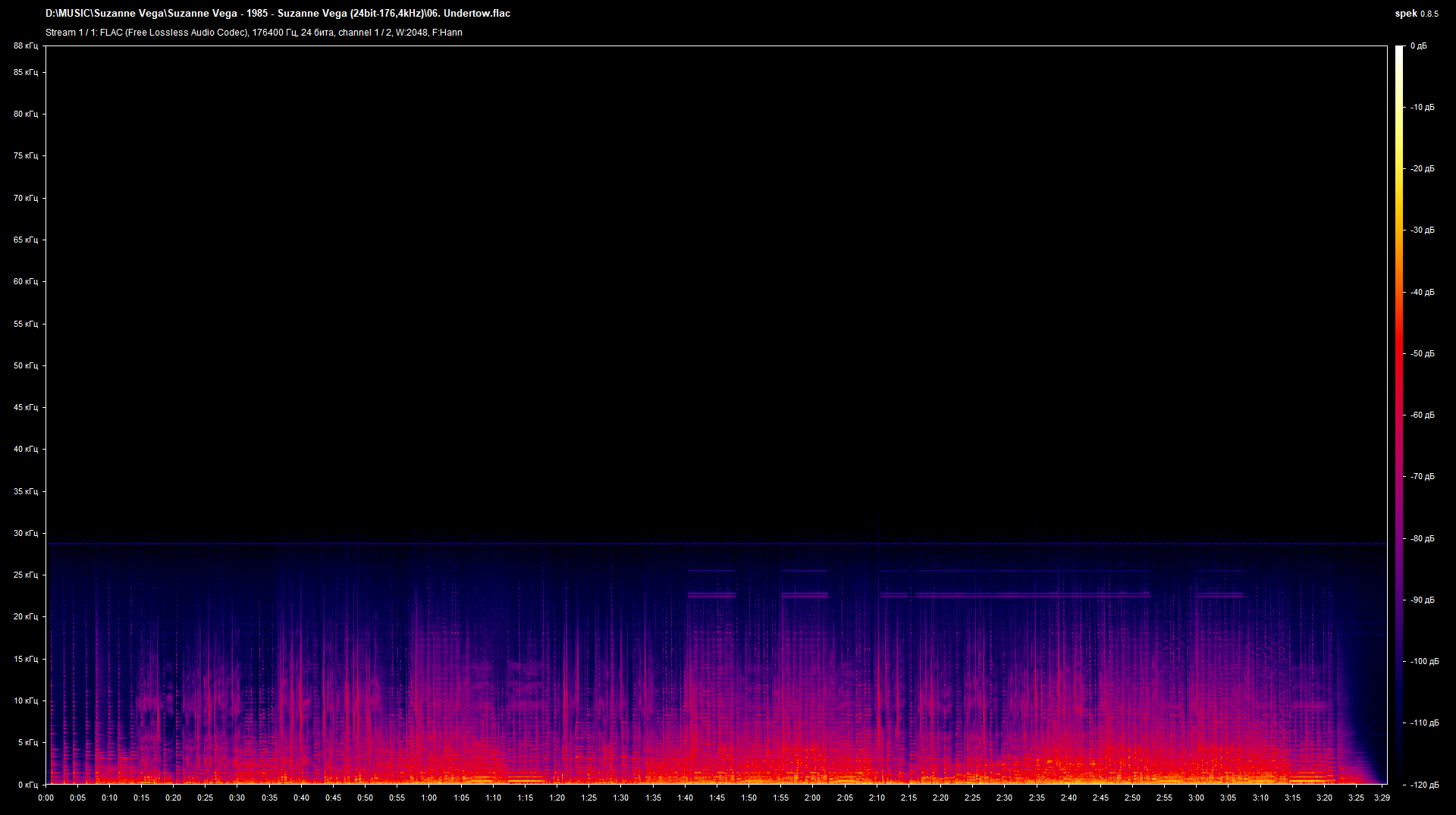Click the 25 кГц frequency label
Screen dimensions: 1456x815
pyautogui.click(x=26, y=575)
